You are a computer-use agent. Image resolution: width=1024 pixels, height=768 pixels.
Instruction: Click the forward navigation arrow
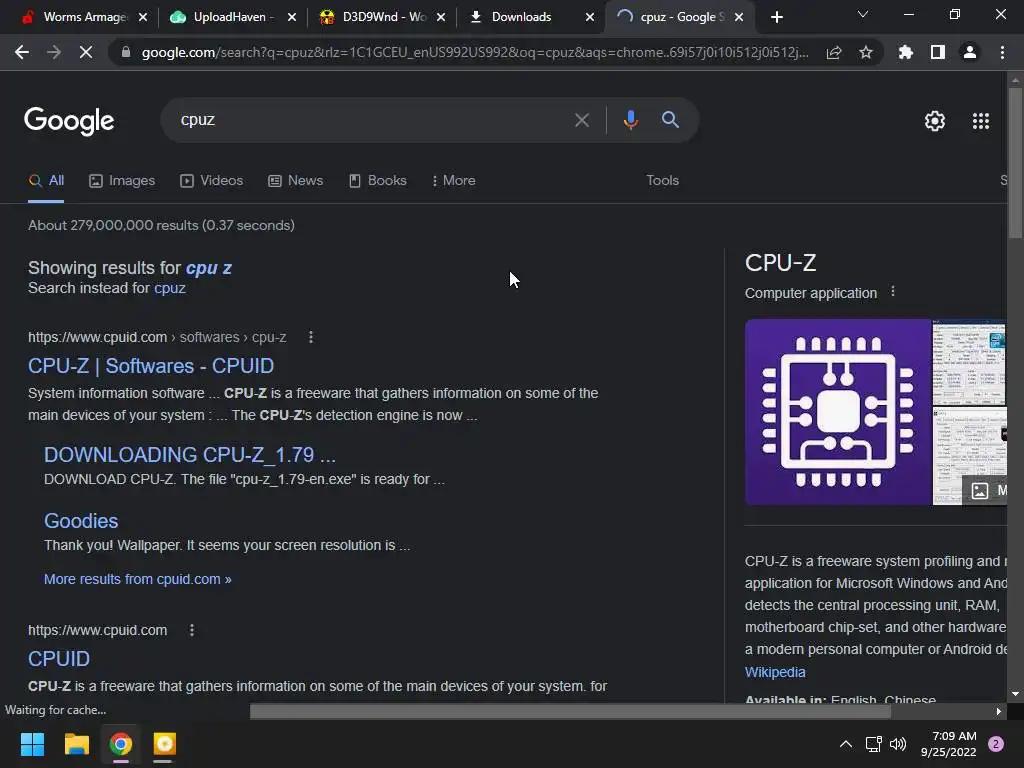[54, 52]
